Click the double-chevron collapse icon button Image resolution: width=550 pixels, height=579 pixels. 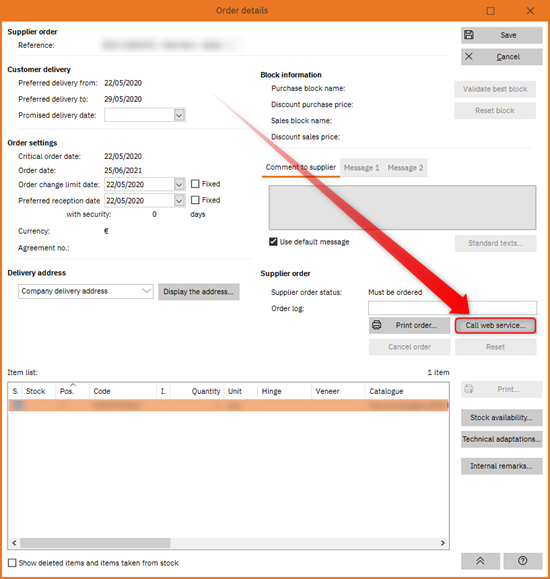click(480, 561)
